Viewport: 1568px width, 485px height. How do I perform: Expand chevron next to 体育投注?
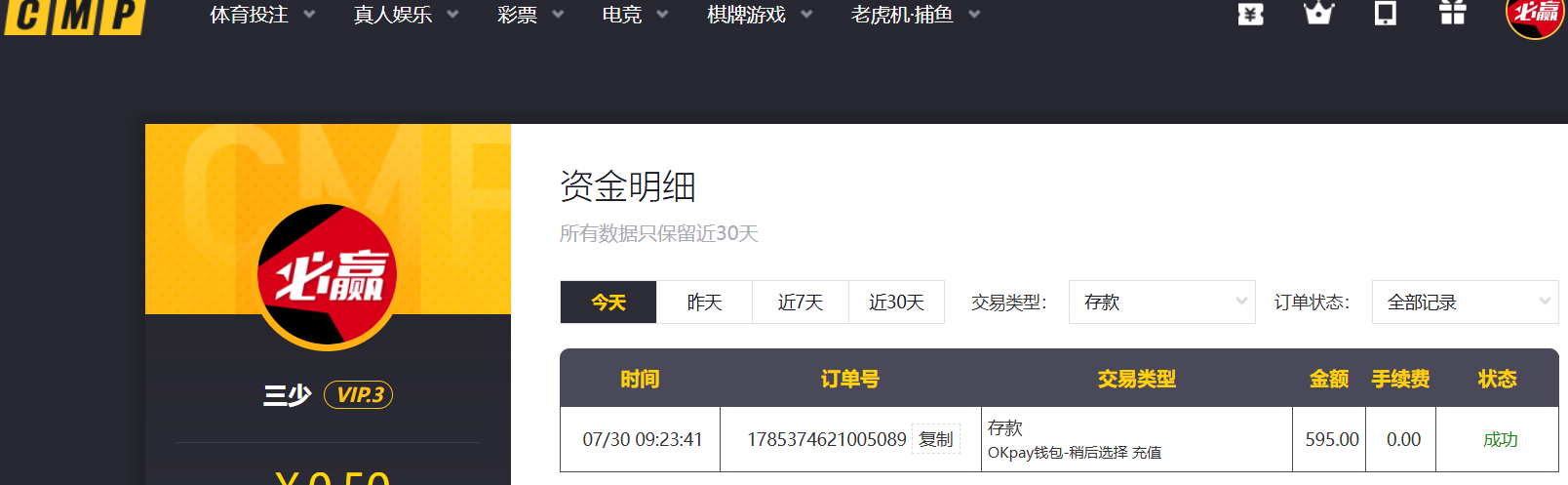point(309,15)
